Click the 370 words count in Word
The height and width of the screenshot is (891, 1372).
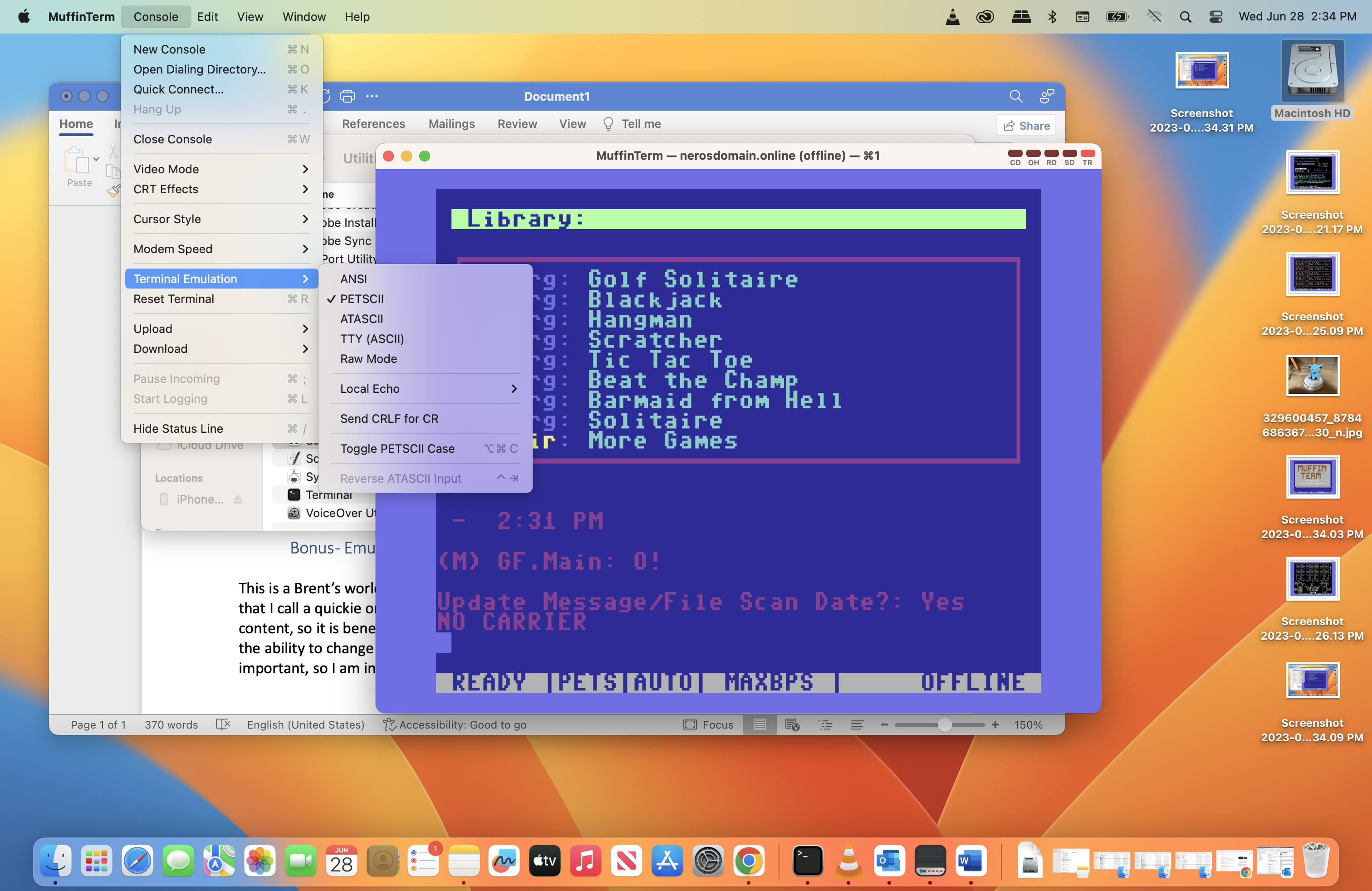[171, 725]
